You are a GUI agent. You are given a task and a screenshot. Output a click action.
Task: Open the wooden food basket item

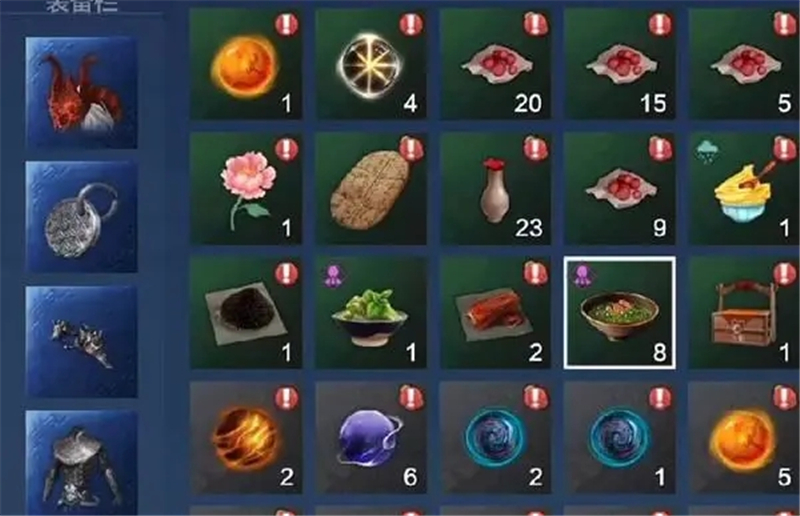pos(744,313)
